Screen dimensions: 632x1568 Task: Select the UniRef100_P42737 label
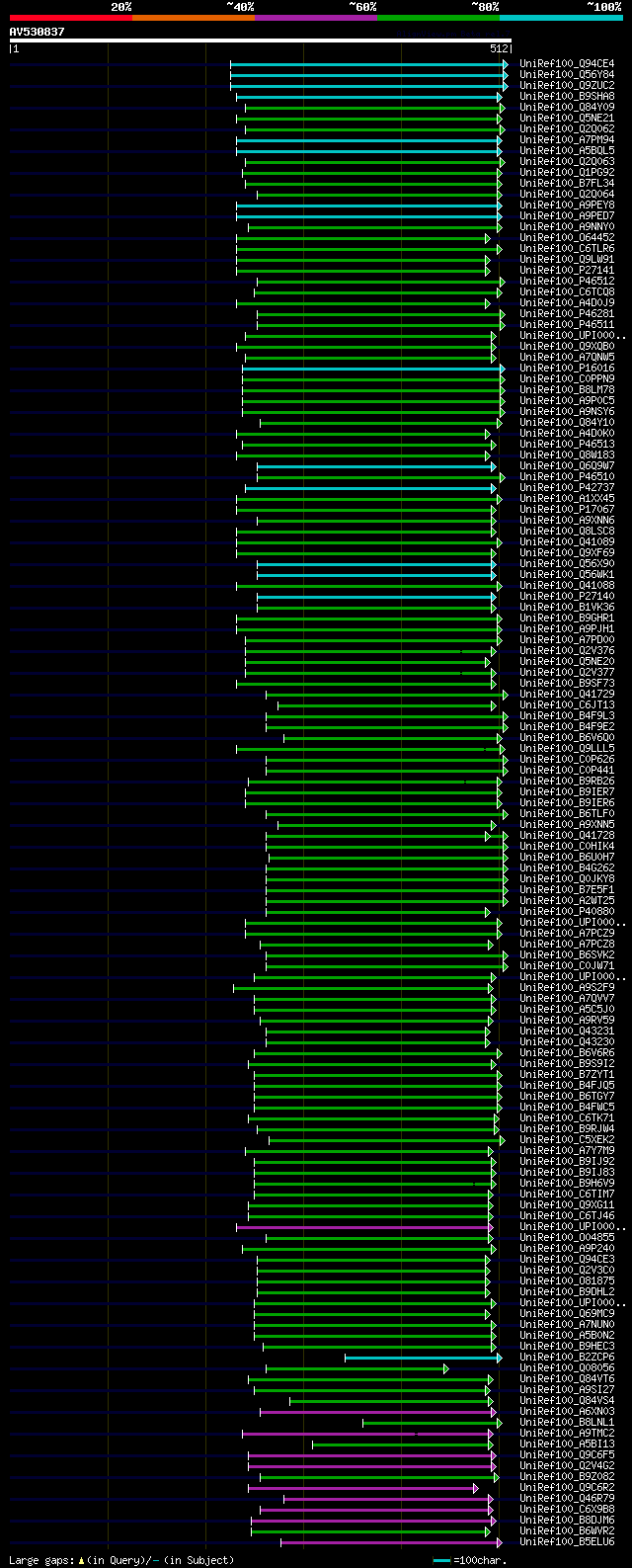click(567, 487)
